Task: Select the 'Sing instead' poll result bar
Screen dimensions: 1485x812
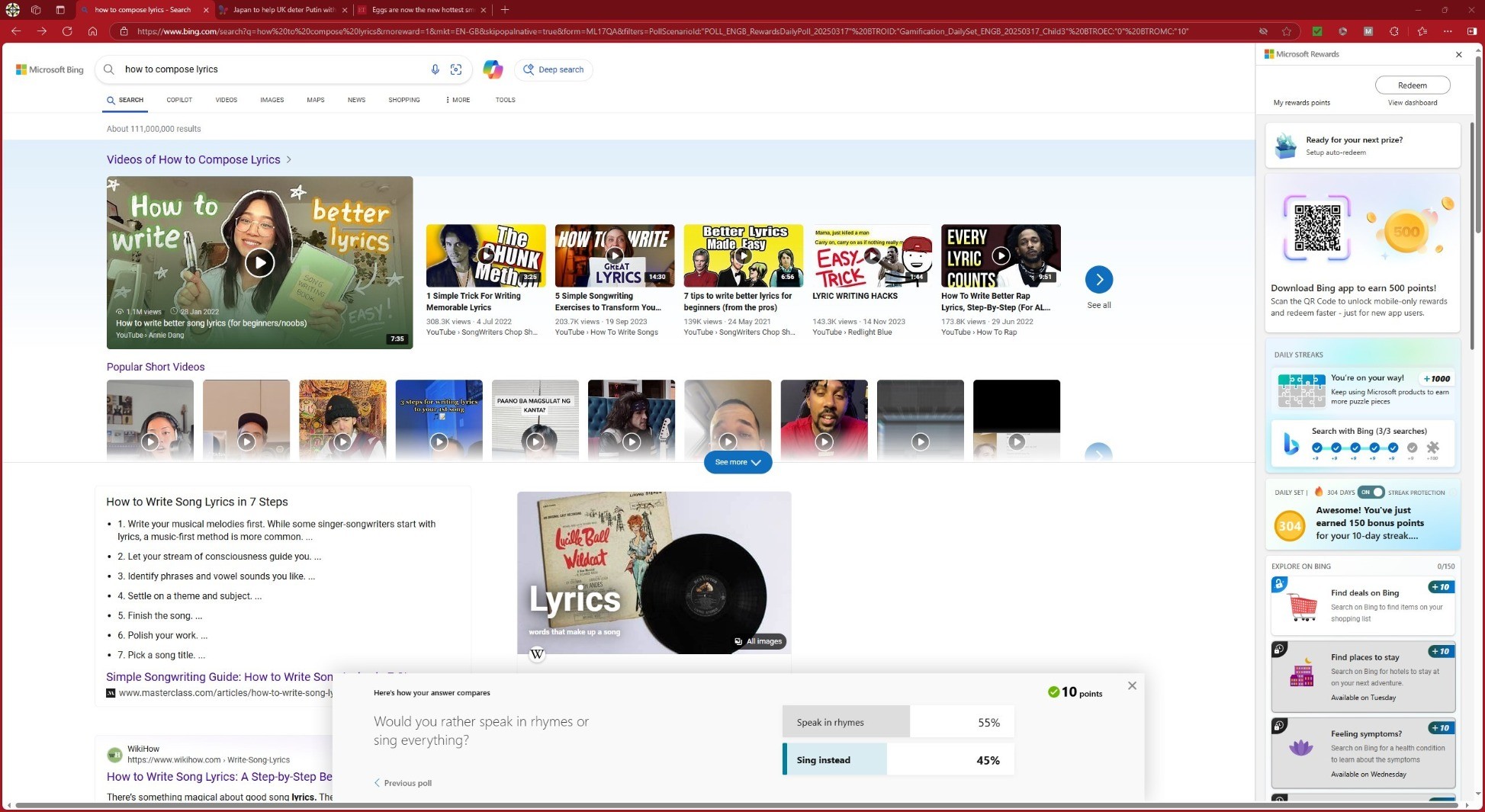Action: tap(898, 759)
